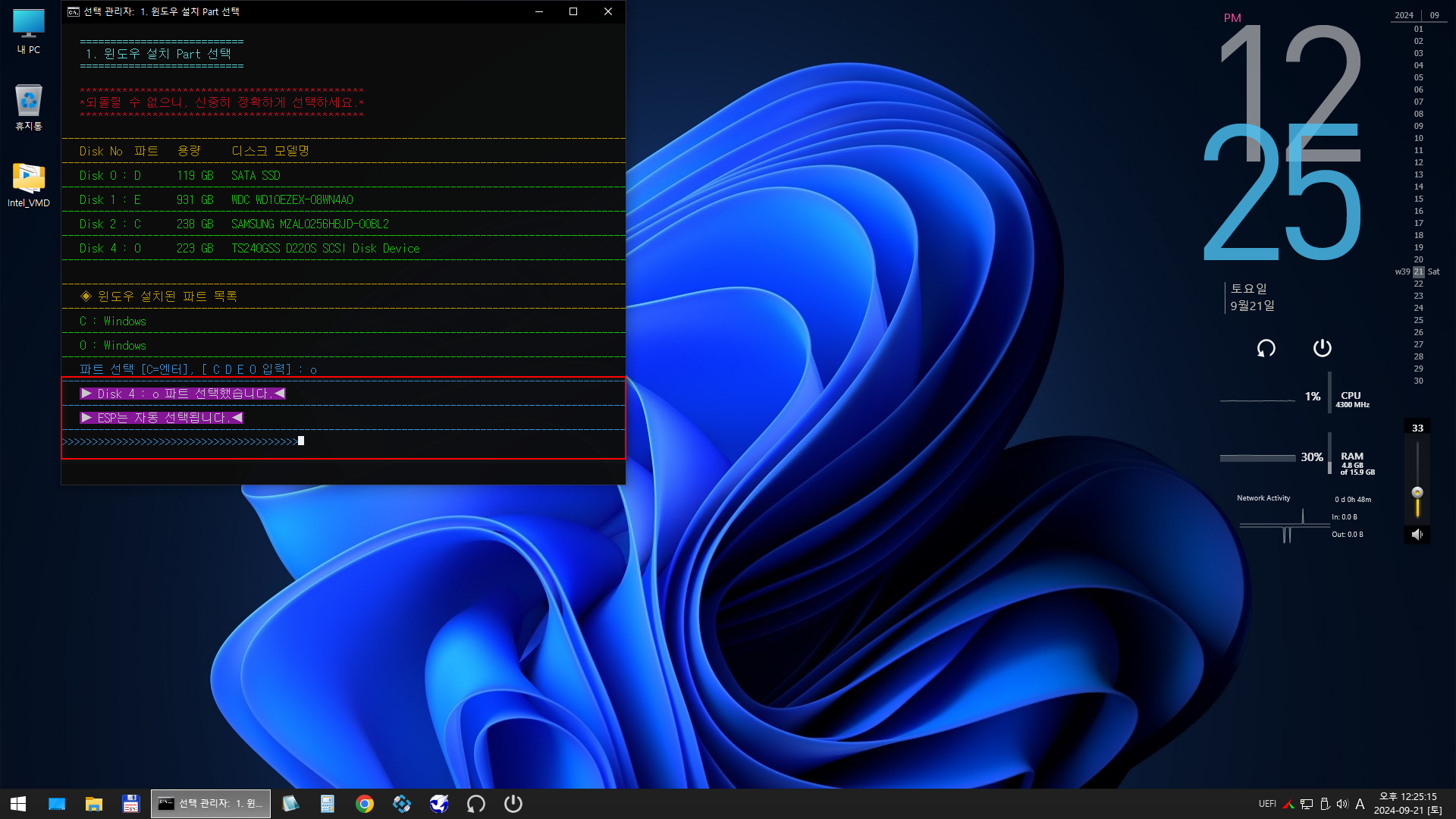
Task: Launch the calculator taskbar icon
Action: [x=328, y=804]
